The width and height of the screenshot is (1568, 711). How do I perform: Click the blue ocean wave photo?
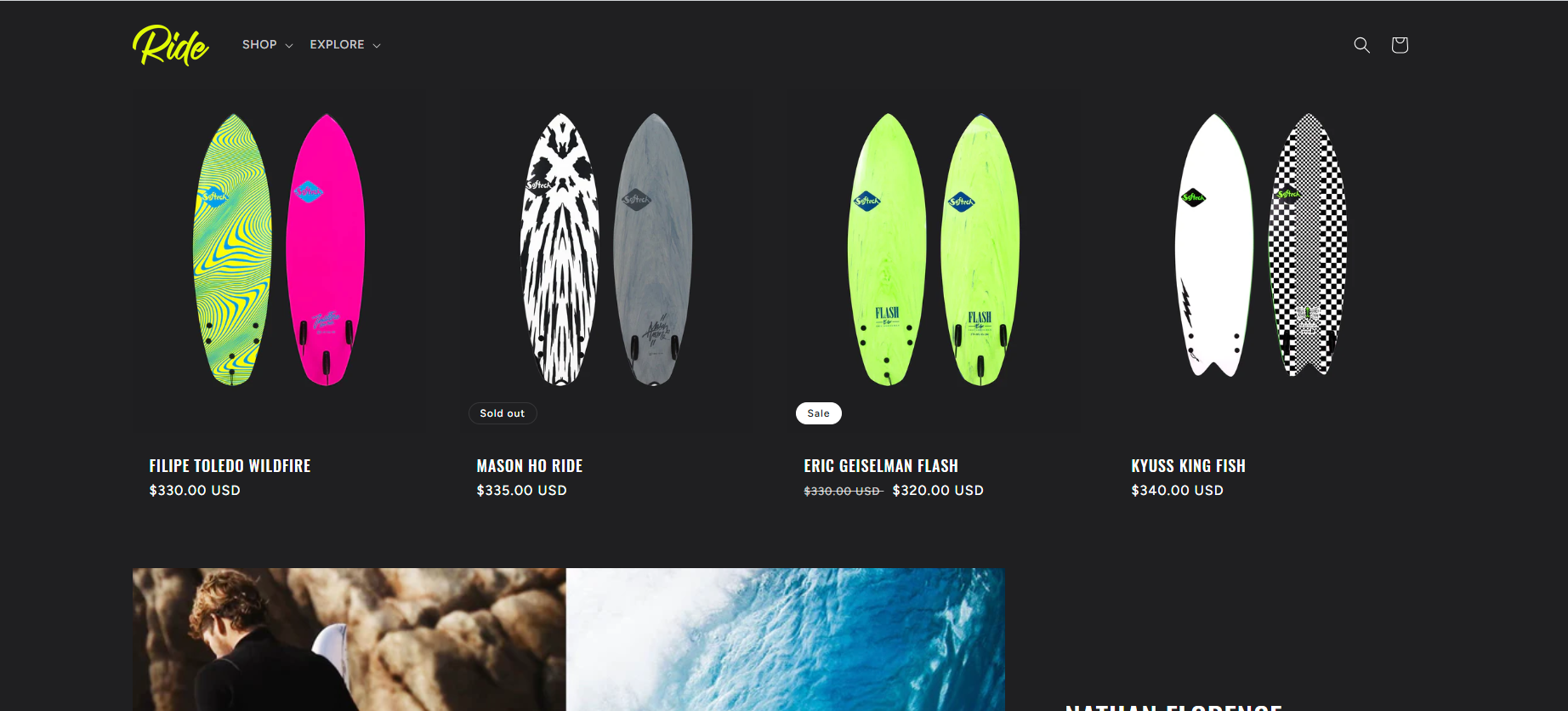point(785,640)
